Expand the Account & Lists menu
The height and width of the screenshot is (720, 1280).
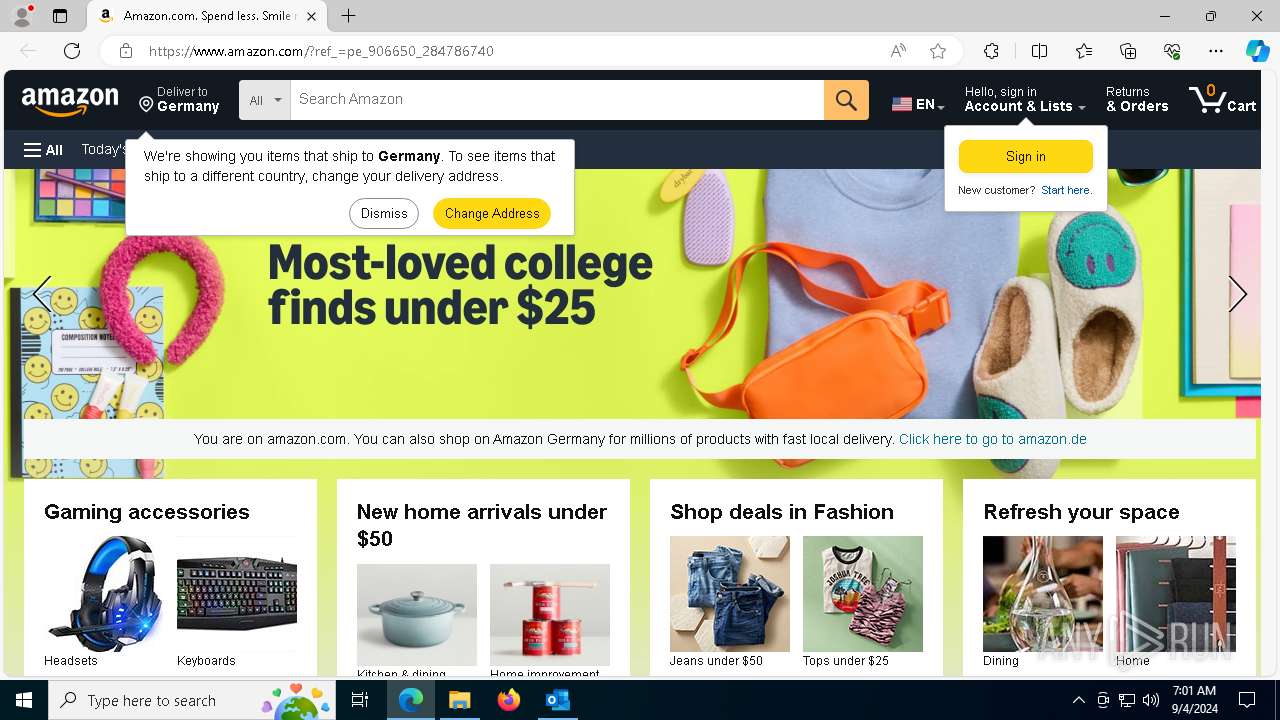(x=1025, y=99)
